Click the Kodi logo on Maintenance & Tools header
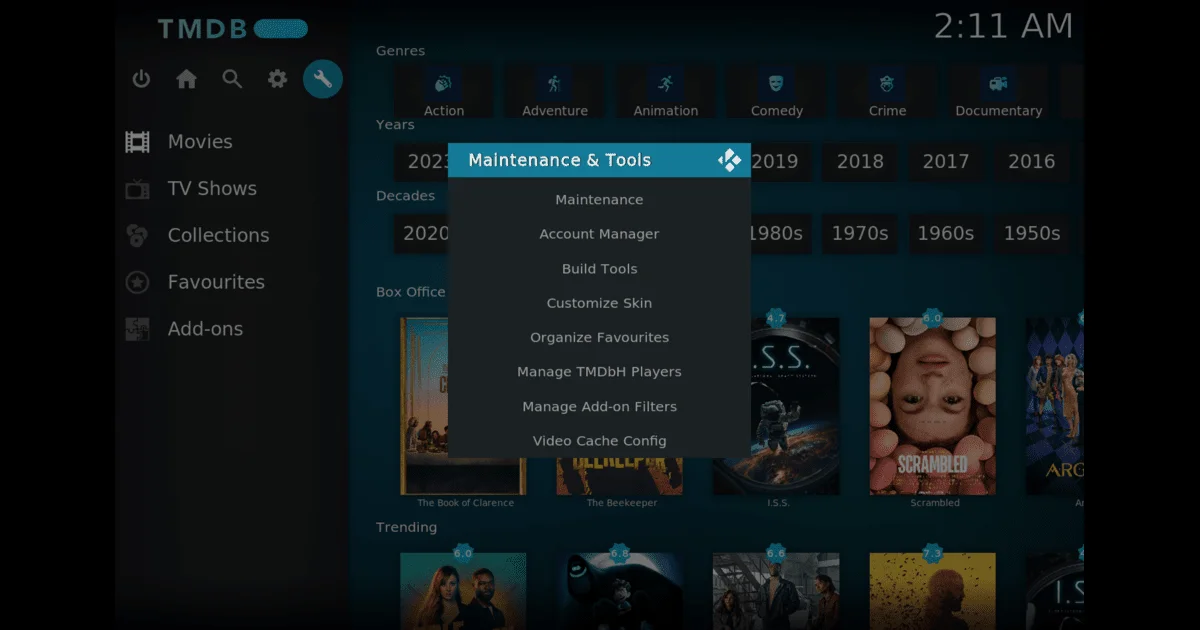The width and height of the screenshot is (1200, 630). click(729, 159)
